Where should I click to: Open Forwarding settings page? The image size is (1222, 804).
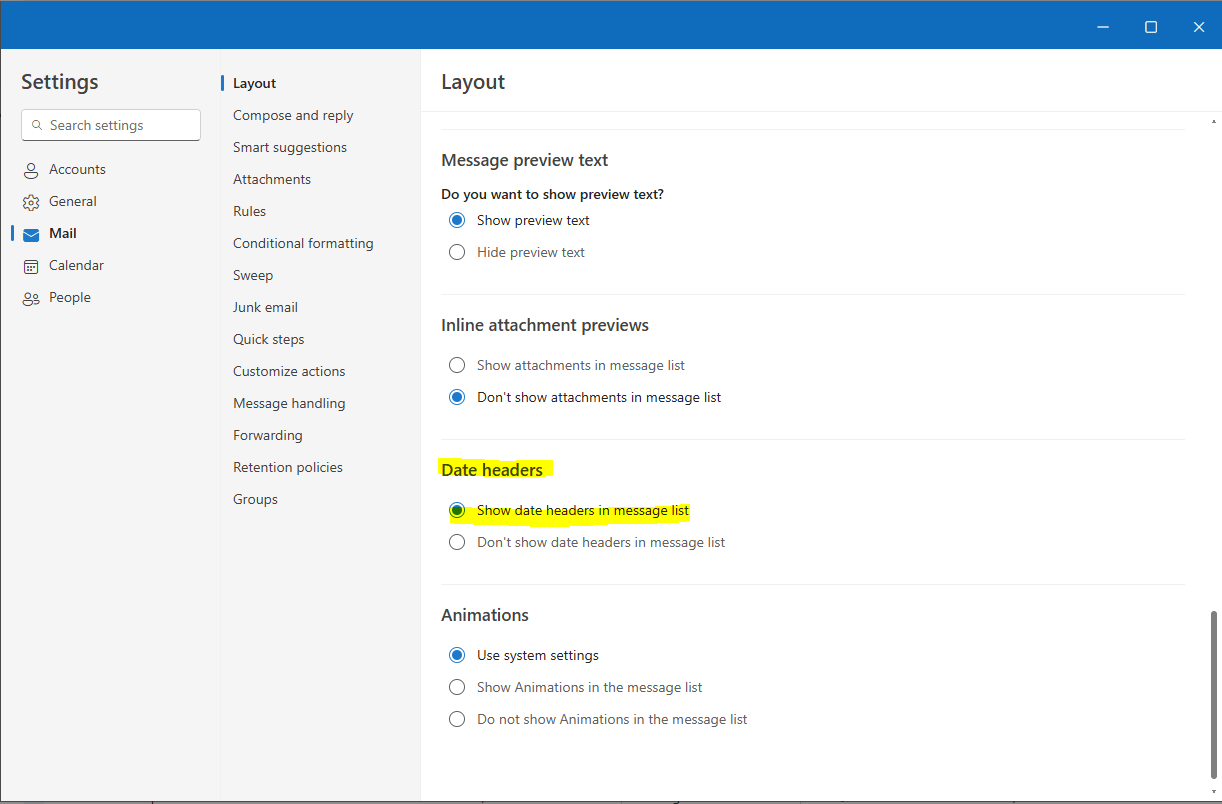(x=267, y=436)
